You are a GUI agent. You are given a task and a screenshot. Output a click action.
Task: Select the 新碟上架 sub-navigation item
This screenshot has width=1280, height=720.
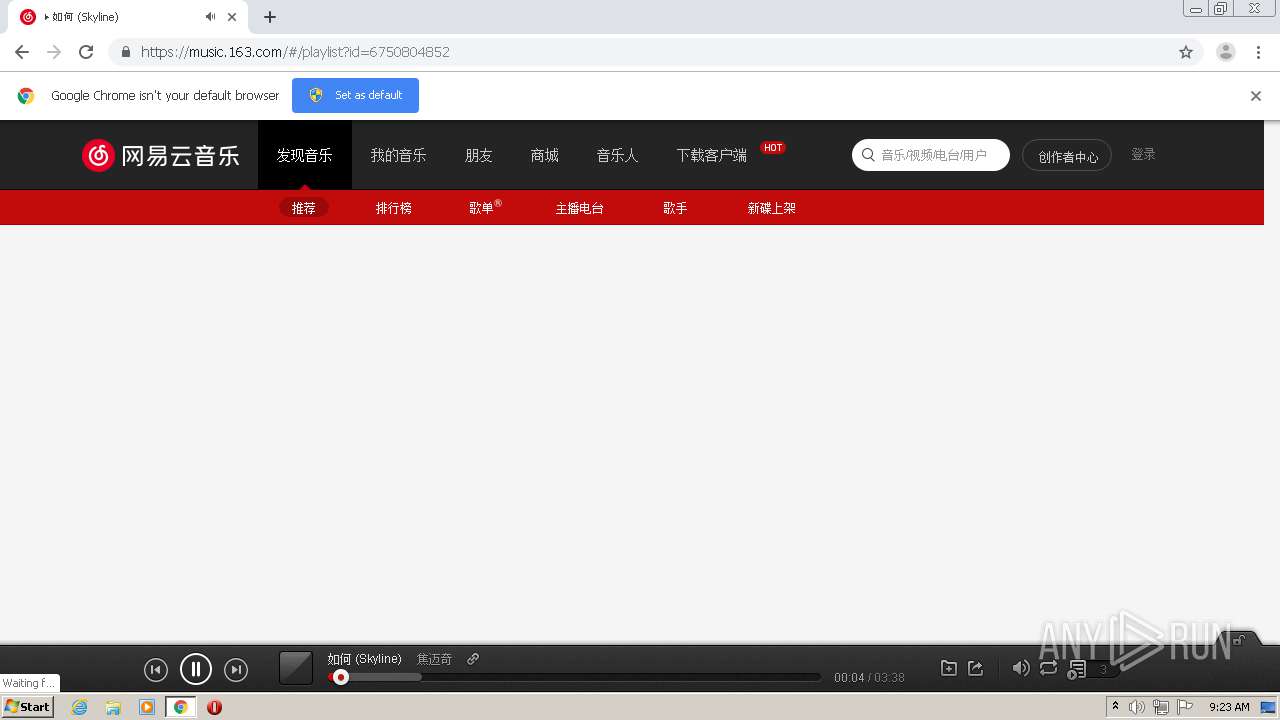point(772,208)
